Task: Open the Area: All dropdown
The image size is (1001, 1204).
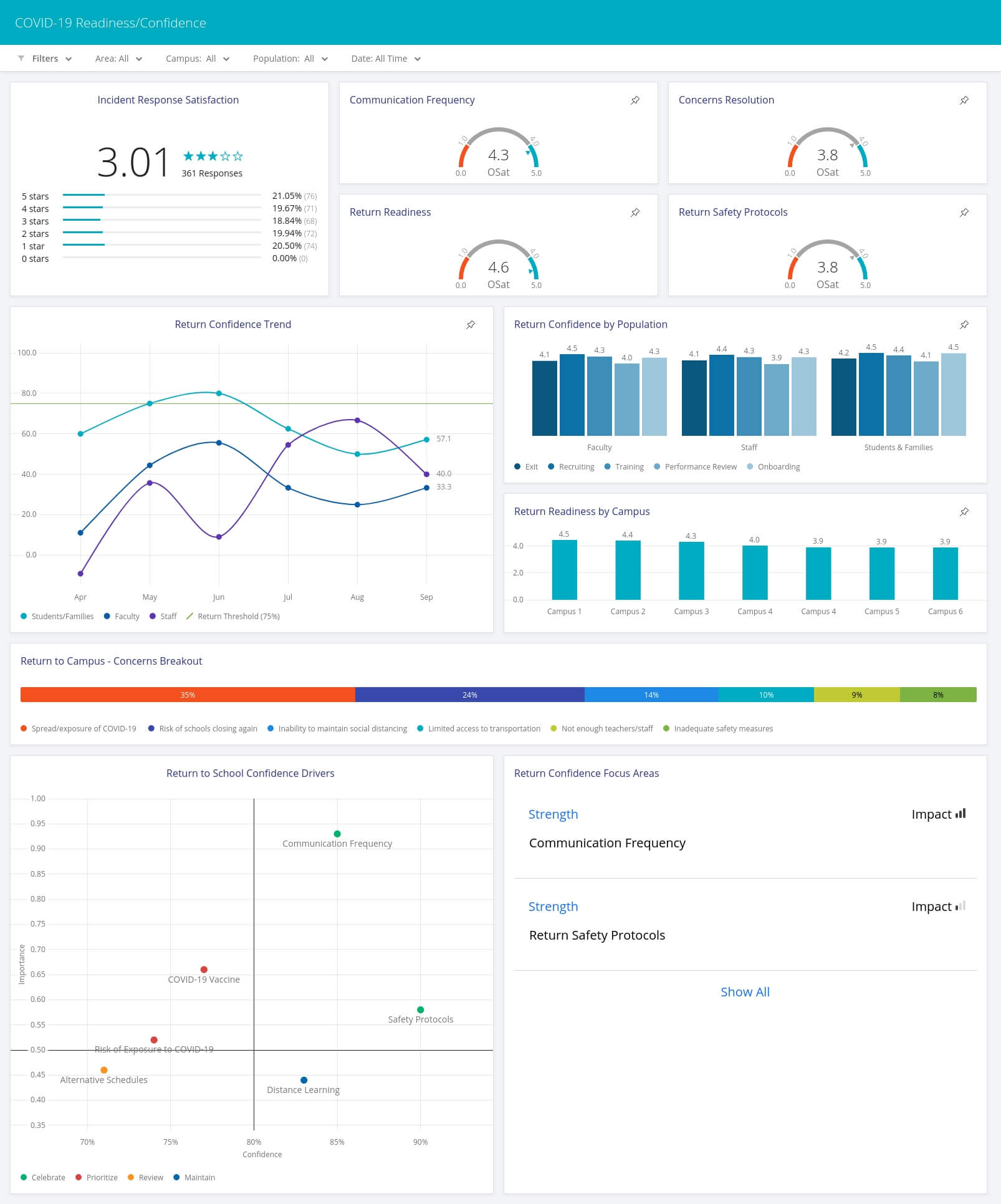Action: (x=118, y=59)
